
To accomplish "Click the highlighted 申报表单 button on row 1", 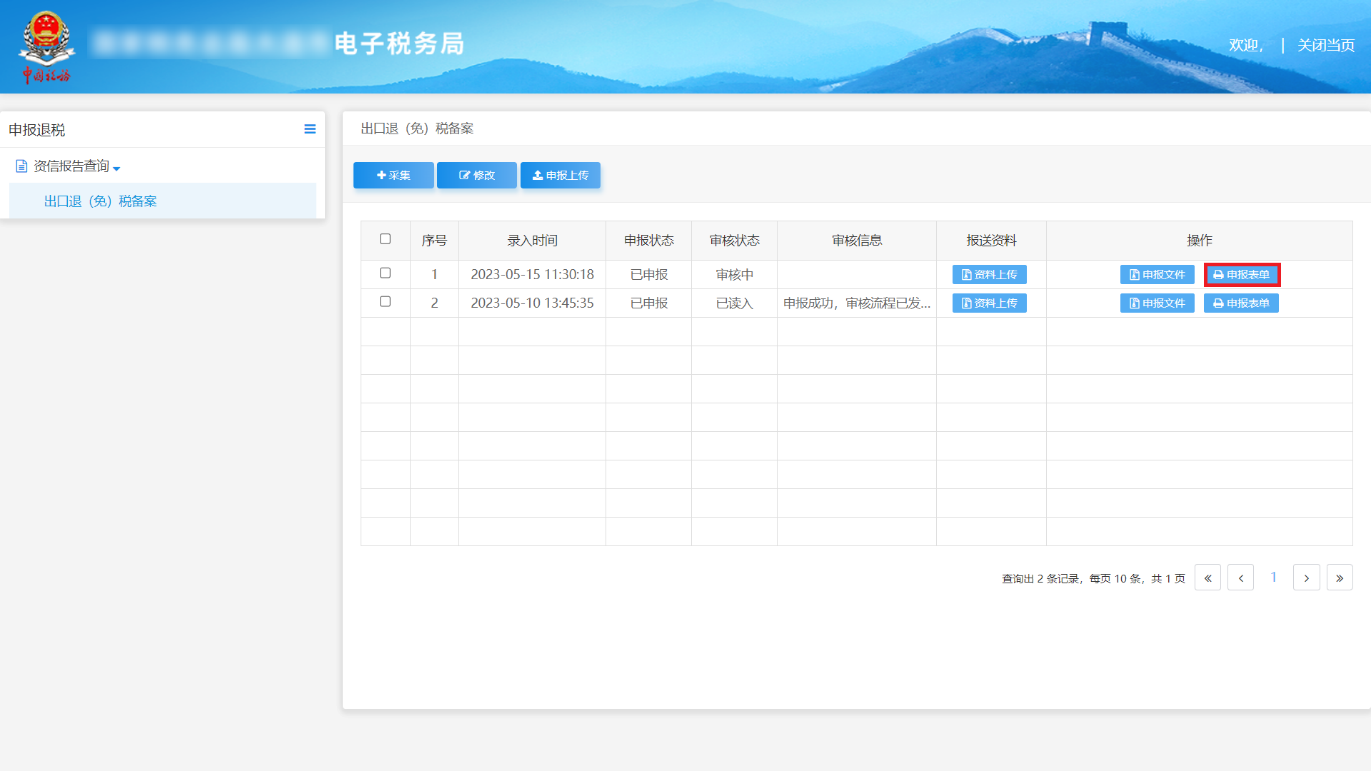I will (x=1240, y=274).
